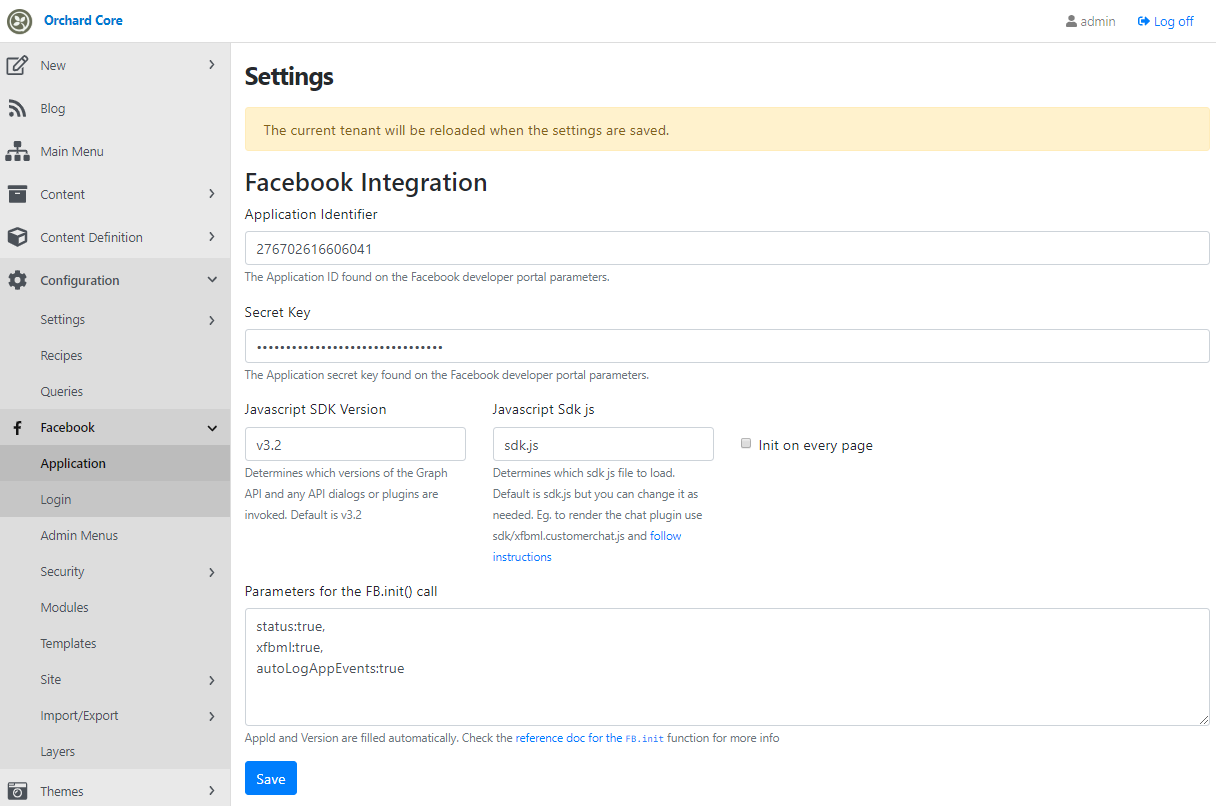
Task: Click the Log off link
Action: coord(1166,21)
